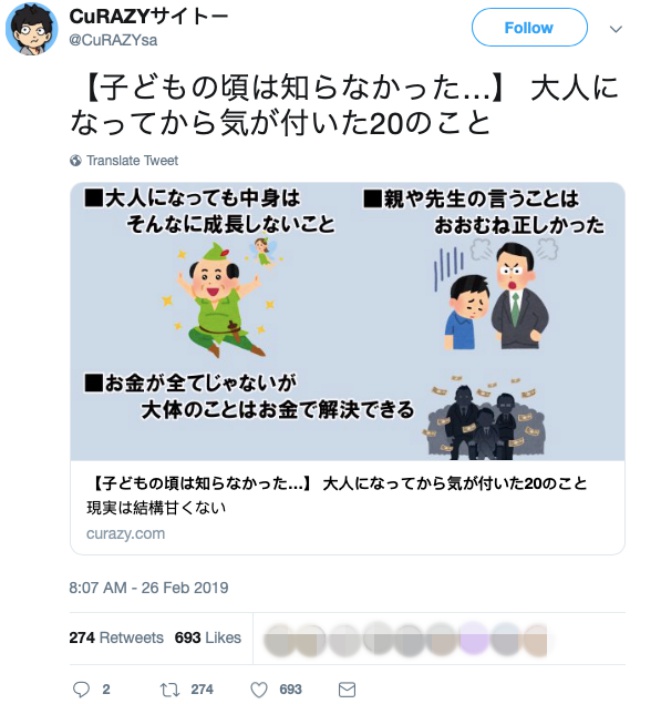Open the @CuRAZYsa handle link
This screenshot has height=704, width=661.
coord(113,40)
